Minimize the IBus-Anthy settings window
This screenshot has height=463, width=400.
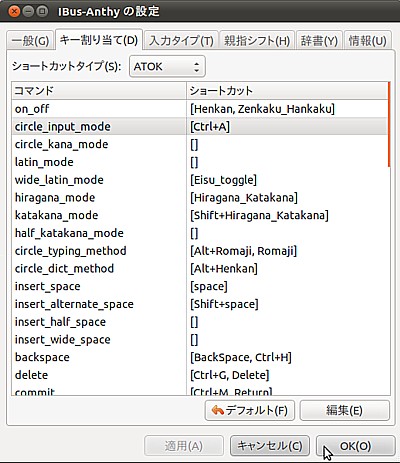click(28, 12)
